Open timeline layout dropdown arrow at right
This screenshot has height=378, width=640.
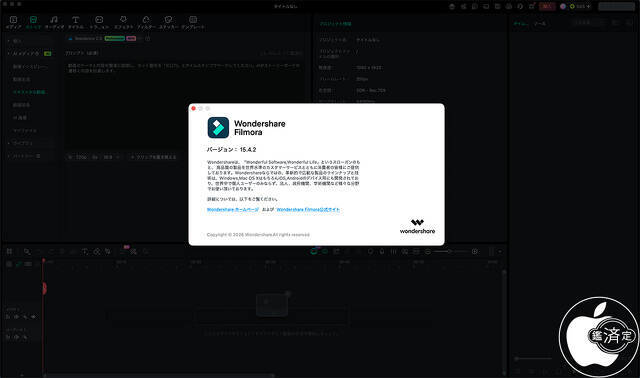click(x=500, y=252)
